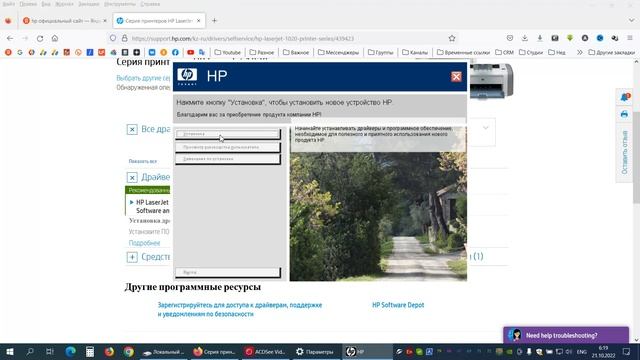Screen dimensions: 640x360
Task: Open 'Замечания по установке' in HP installer
Action: [x=228, y=159]
